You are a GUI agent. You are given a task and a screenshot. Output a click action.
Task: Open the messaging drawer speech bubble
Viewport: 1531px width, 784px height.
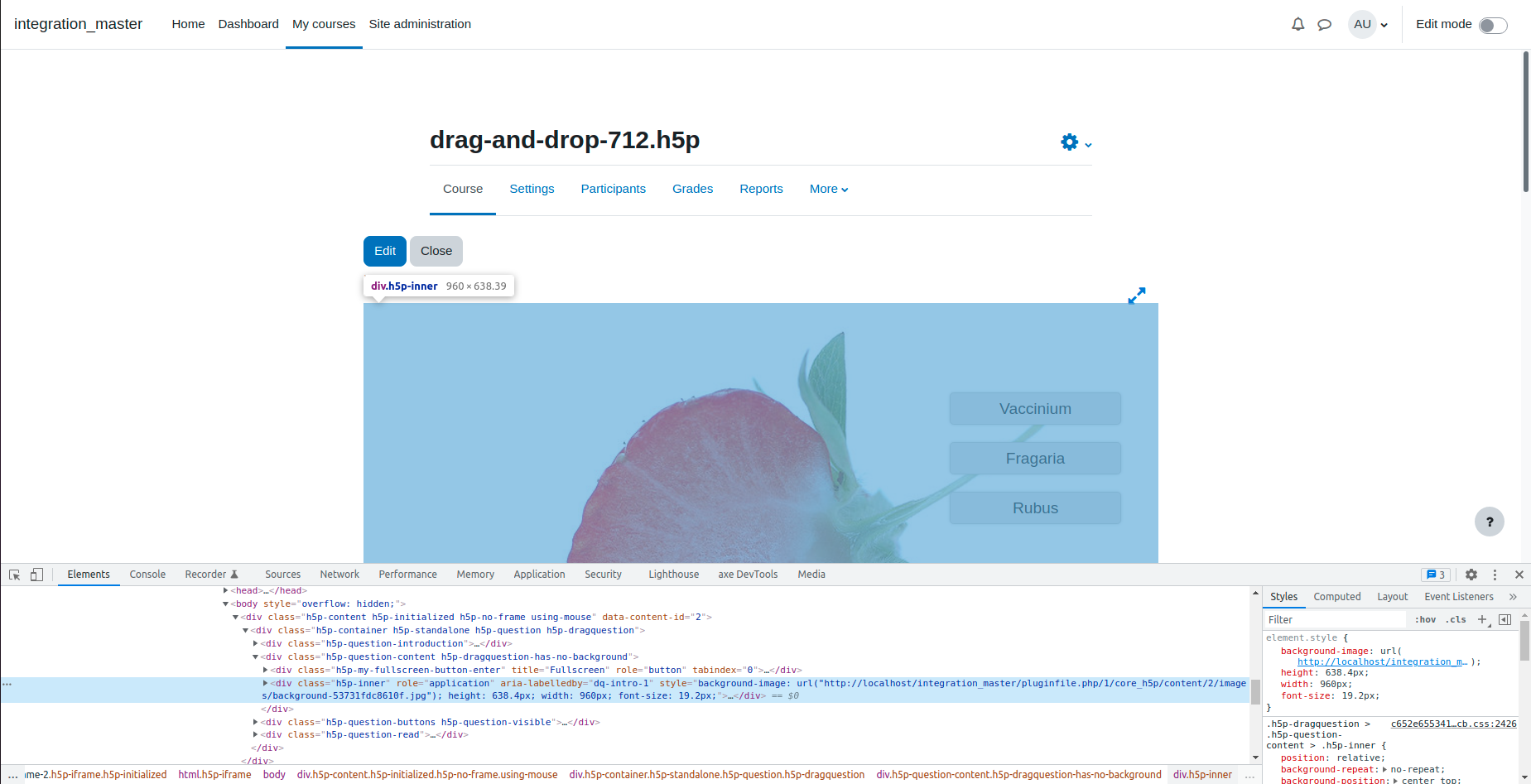click(x=1324, y=25)
